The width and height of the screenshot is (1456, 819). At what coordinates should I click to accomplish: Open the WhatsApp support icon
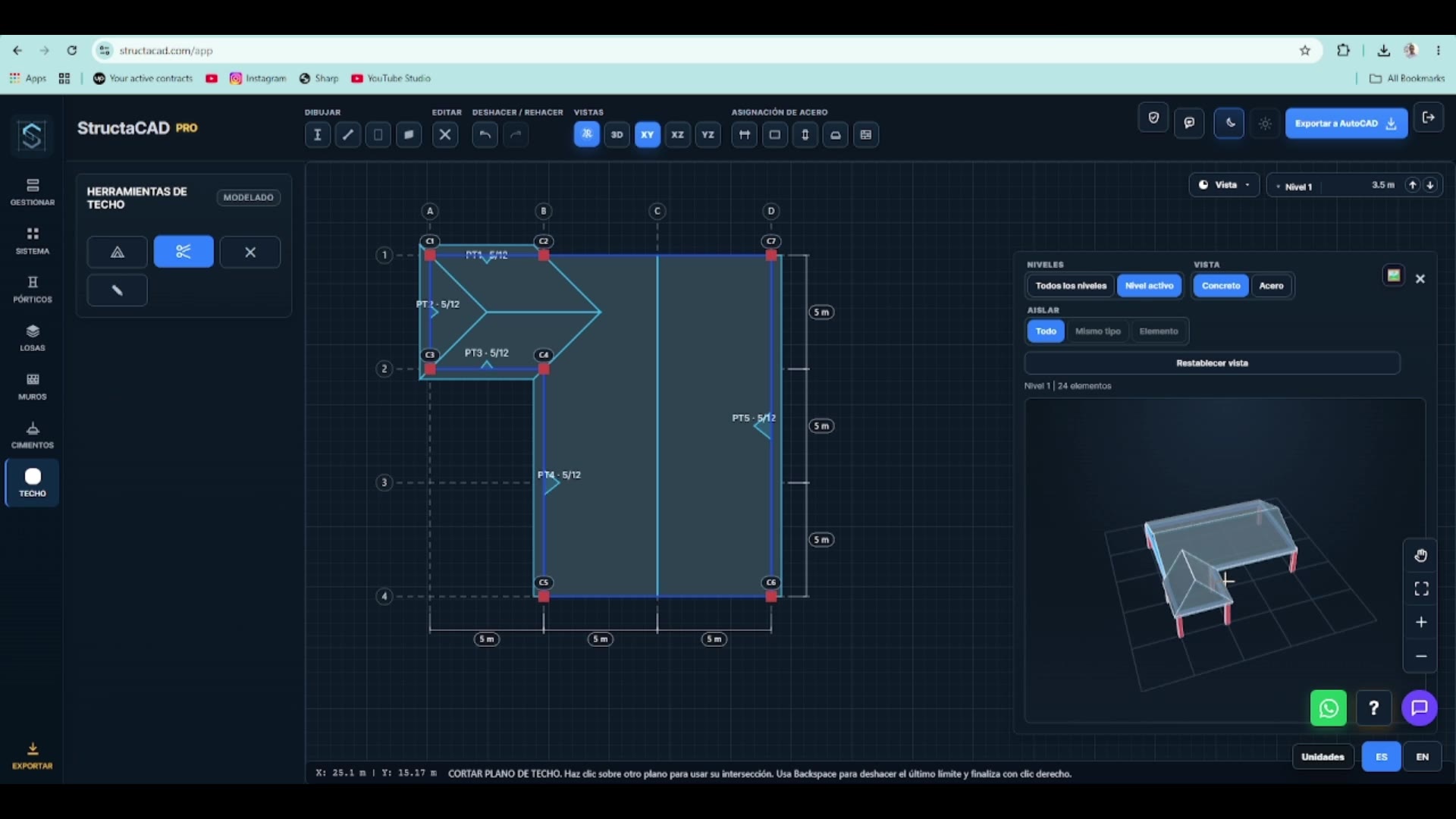pyautogui.click(x=1329, y=708)
